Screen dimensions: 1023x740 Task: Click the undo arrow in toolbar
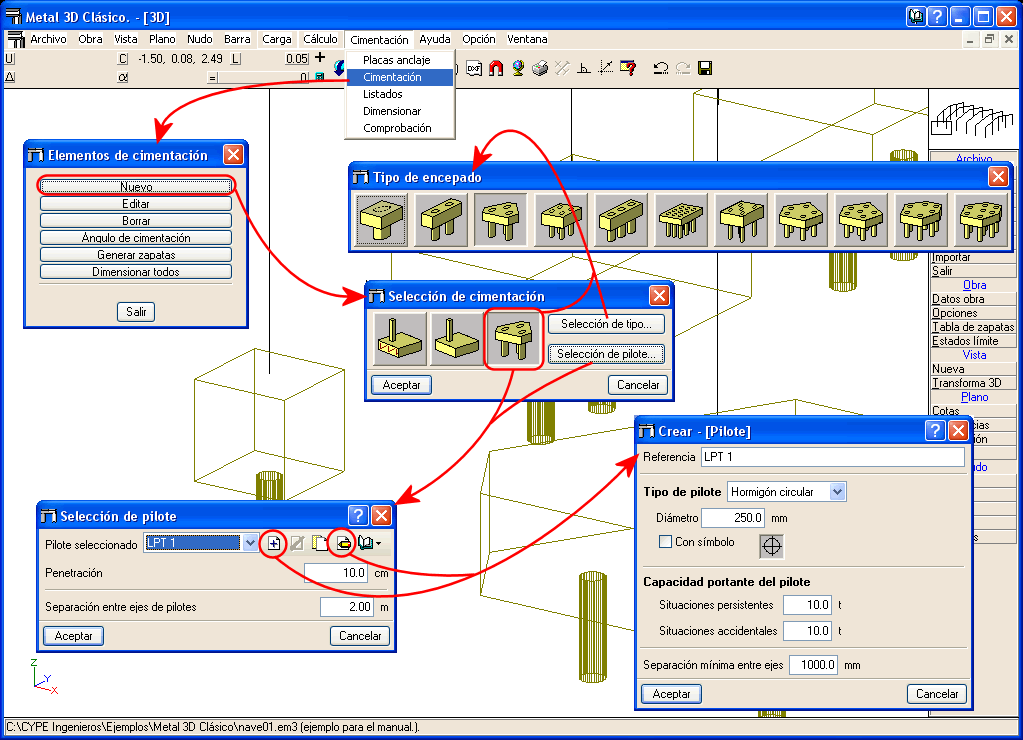[660, 68]
